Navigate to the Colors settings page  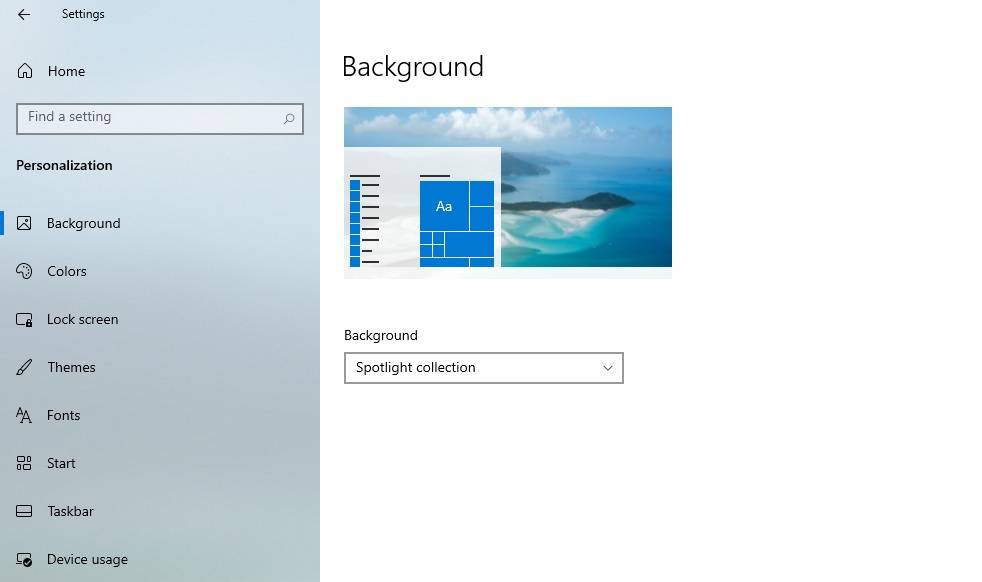[66, 271]
